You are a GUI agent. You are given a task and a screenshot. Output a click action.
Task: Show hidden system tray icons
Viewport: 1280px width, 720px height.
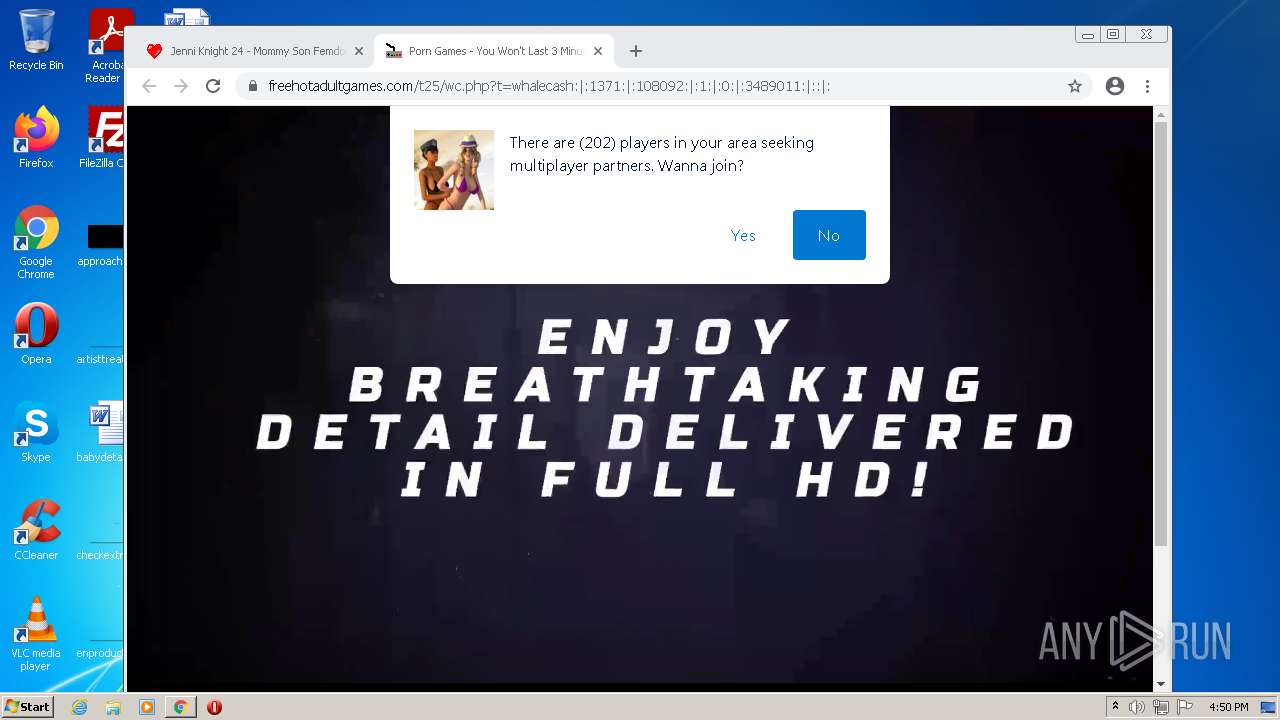(x=1115, y=707)
